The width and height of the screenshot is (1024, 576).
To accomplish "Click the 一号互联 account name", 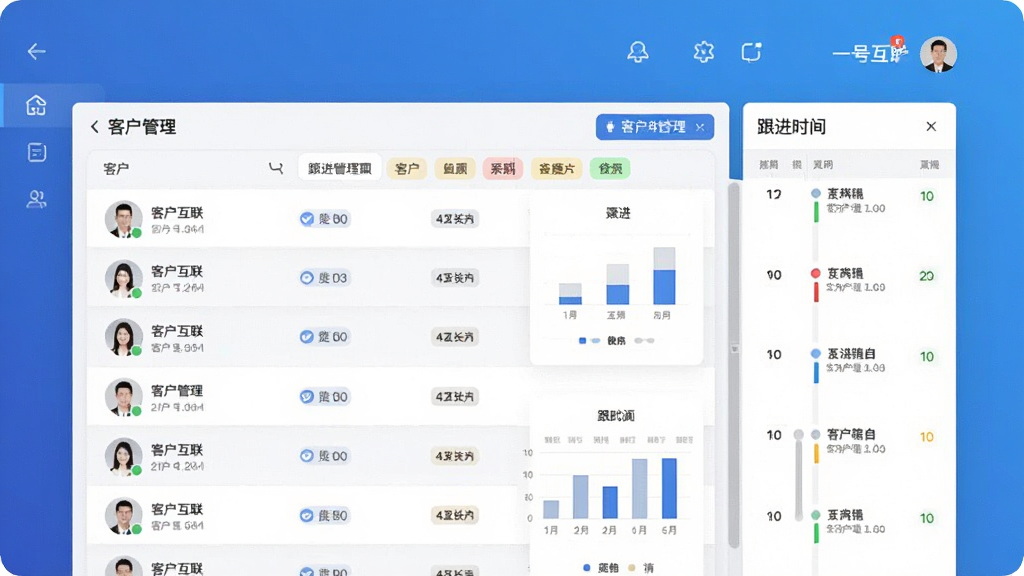I will tap(869, 54).
